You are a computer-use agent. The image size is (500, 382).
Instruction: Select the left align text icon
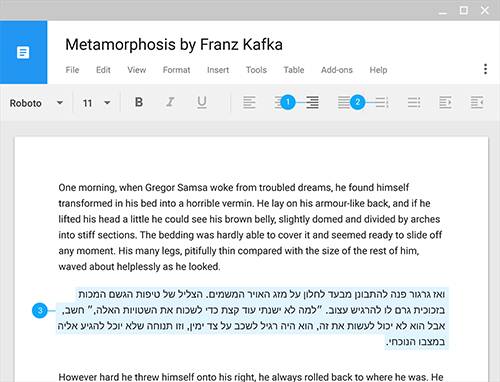click(249, 102)
